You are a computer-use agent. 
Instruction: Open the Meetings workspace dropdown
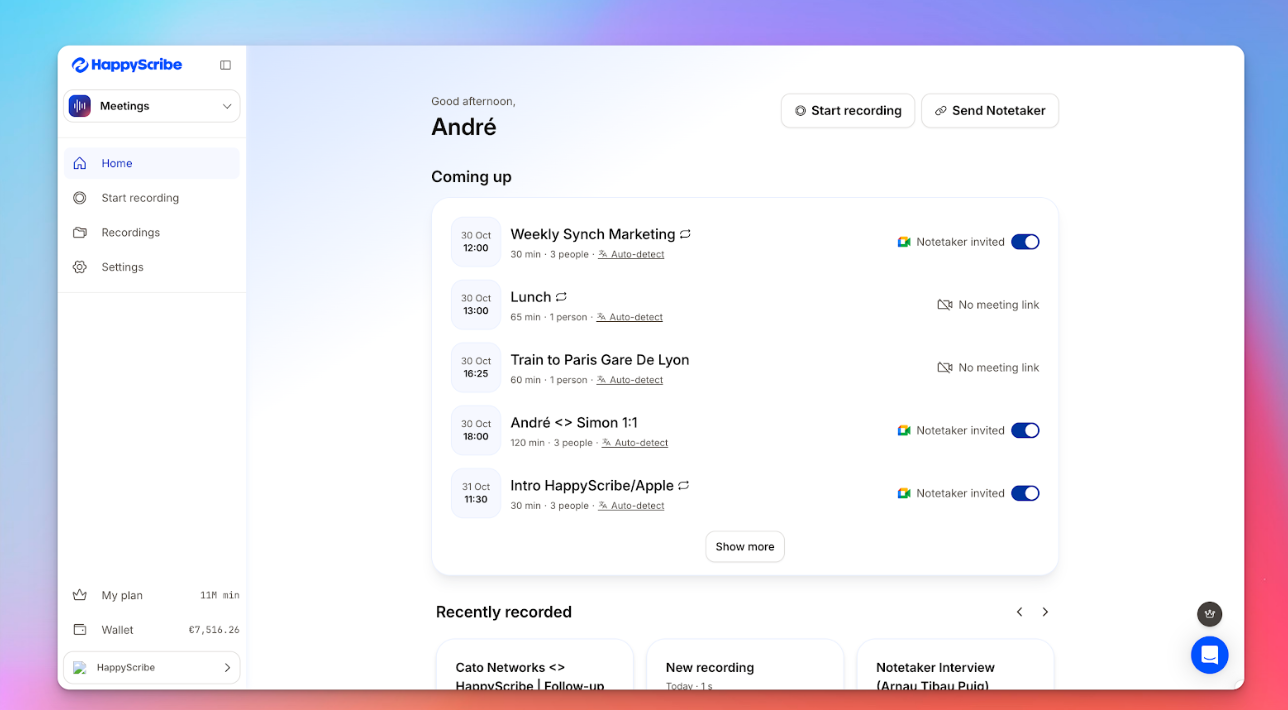(x=151, y=106)
